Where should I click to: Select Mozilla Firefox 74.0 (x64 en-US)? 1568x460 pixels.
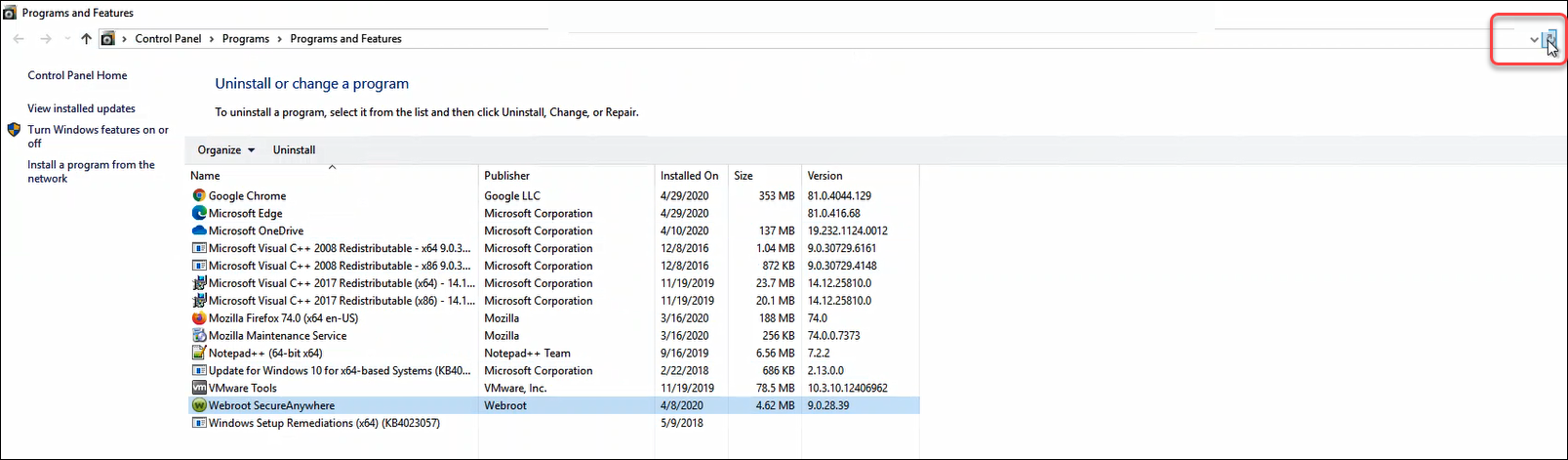tap(283, 317)
